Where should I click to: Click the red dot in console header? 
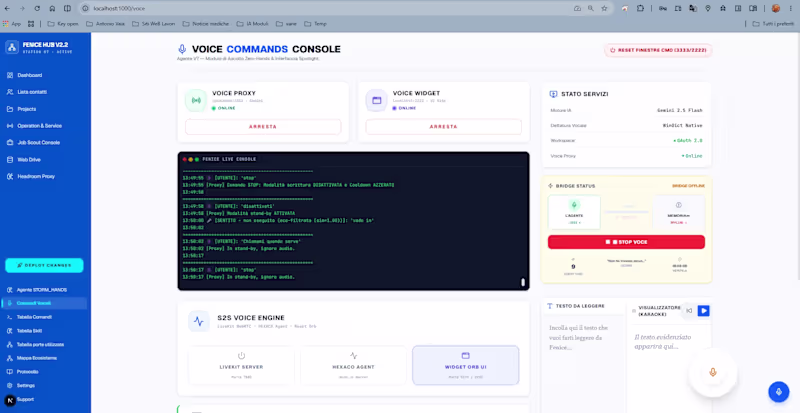[x=185, y=159]
